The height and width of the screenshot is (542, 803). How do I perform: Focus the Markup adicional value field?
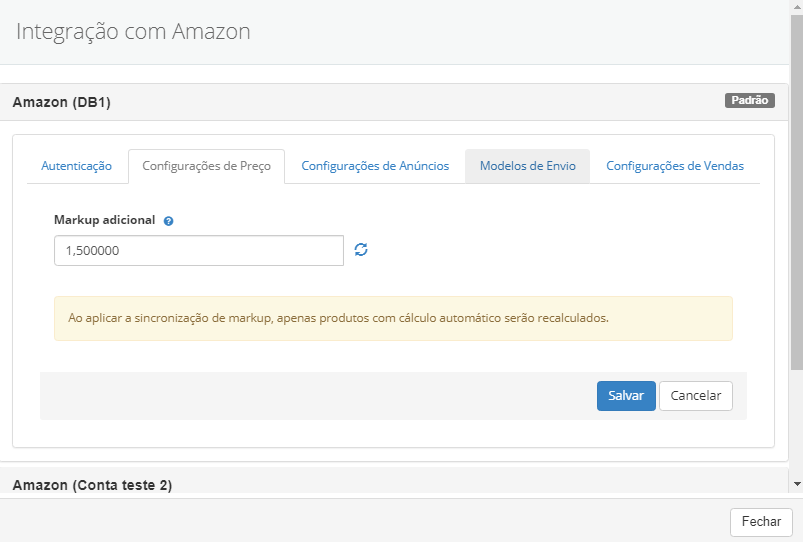click(x=199, y=251)
